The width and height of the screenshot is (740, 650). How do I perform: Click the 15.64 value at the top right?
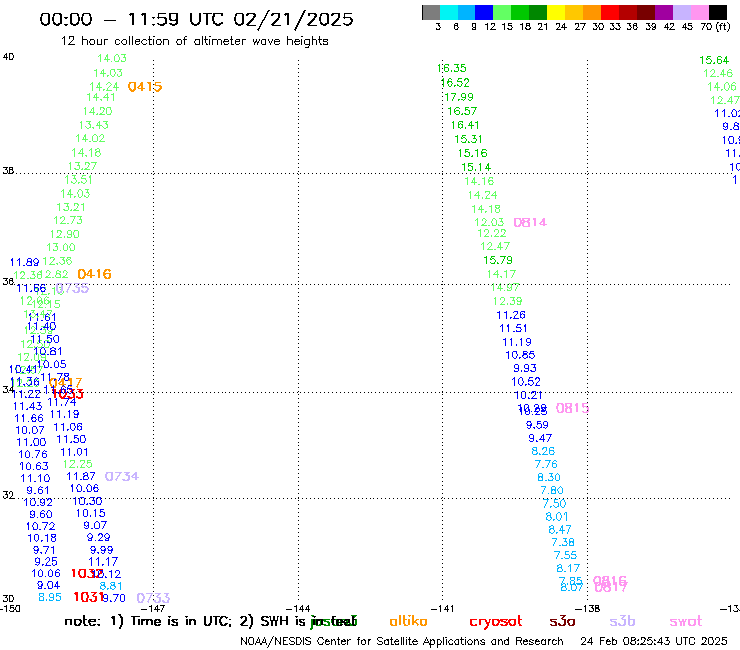[x=714, y=60]
